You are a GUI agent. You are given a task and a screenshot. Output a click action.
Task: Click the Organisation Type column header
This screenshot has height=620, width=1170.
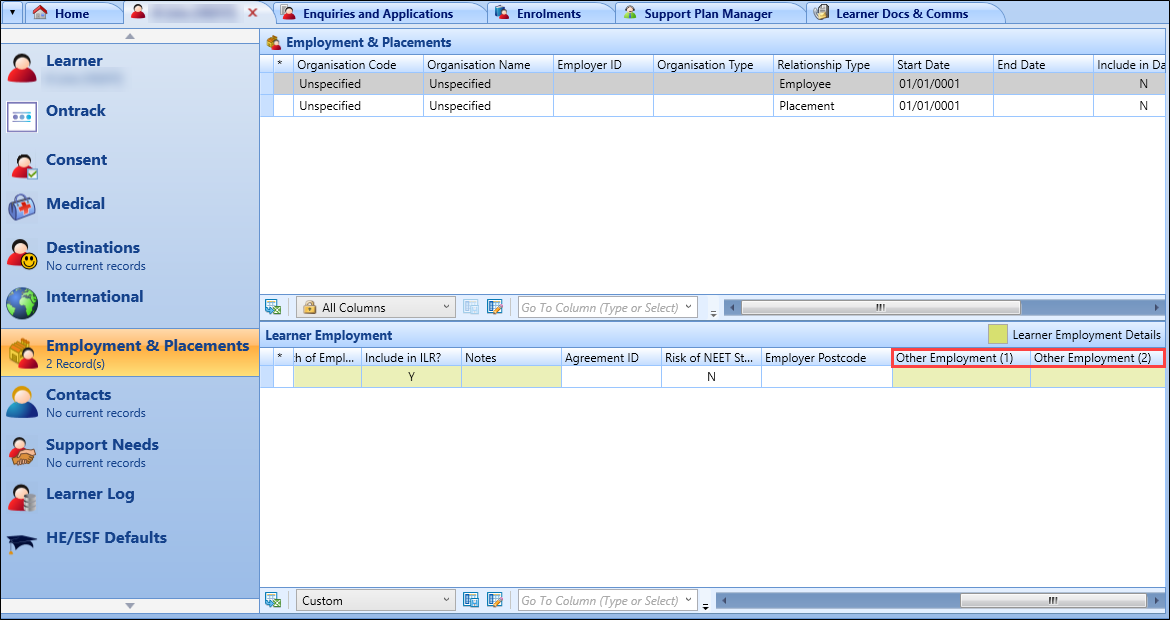(713, 65)
